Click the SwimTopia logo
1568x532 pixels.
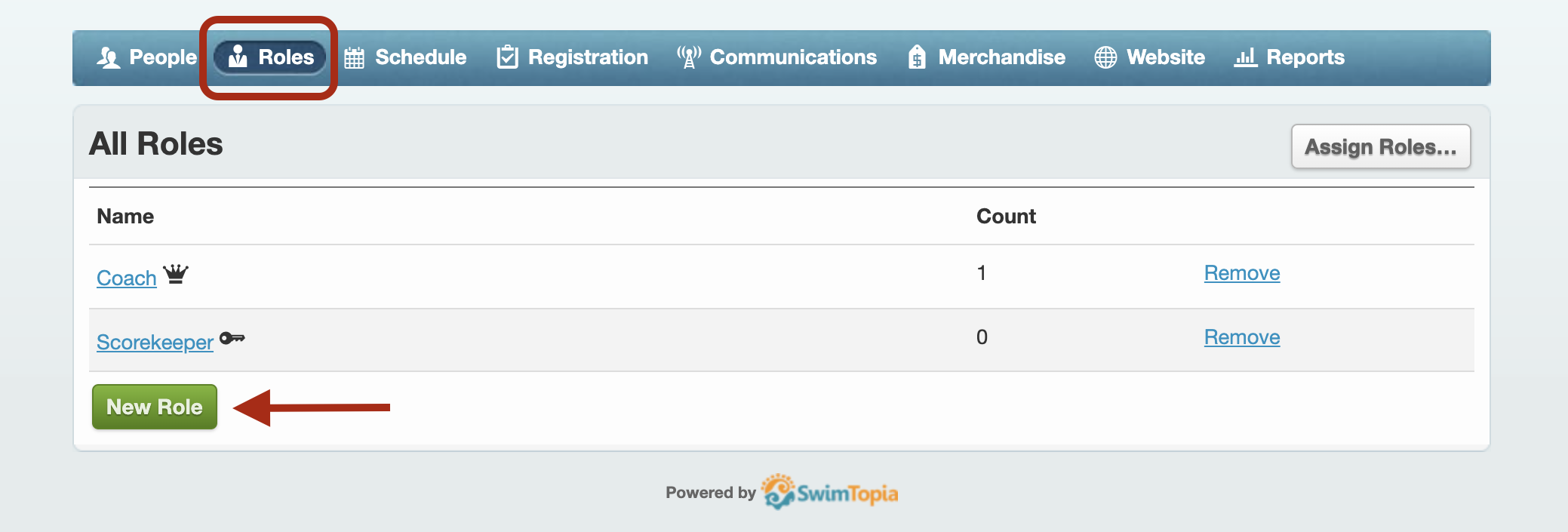click(x=829, y=492)
